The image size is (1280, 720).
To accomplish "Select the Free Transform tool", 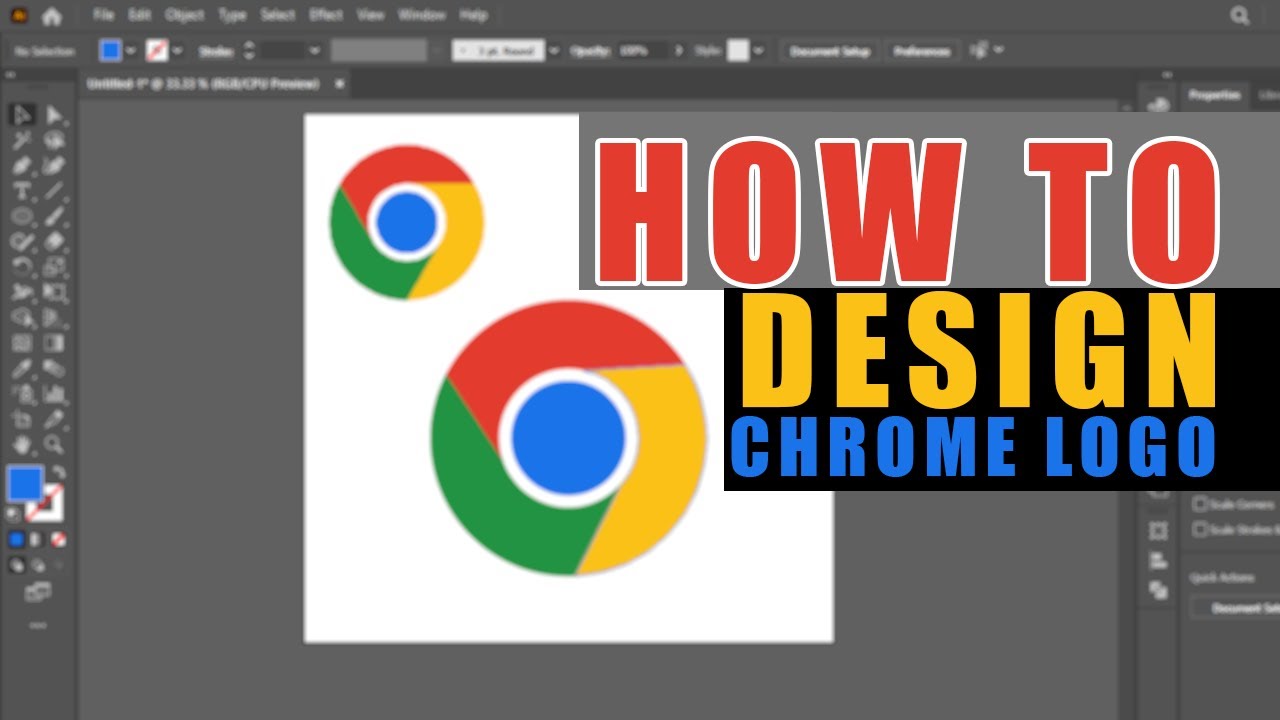I will 54,293.
